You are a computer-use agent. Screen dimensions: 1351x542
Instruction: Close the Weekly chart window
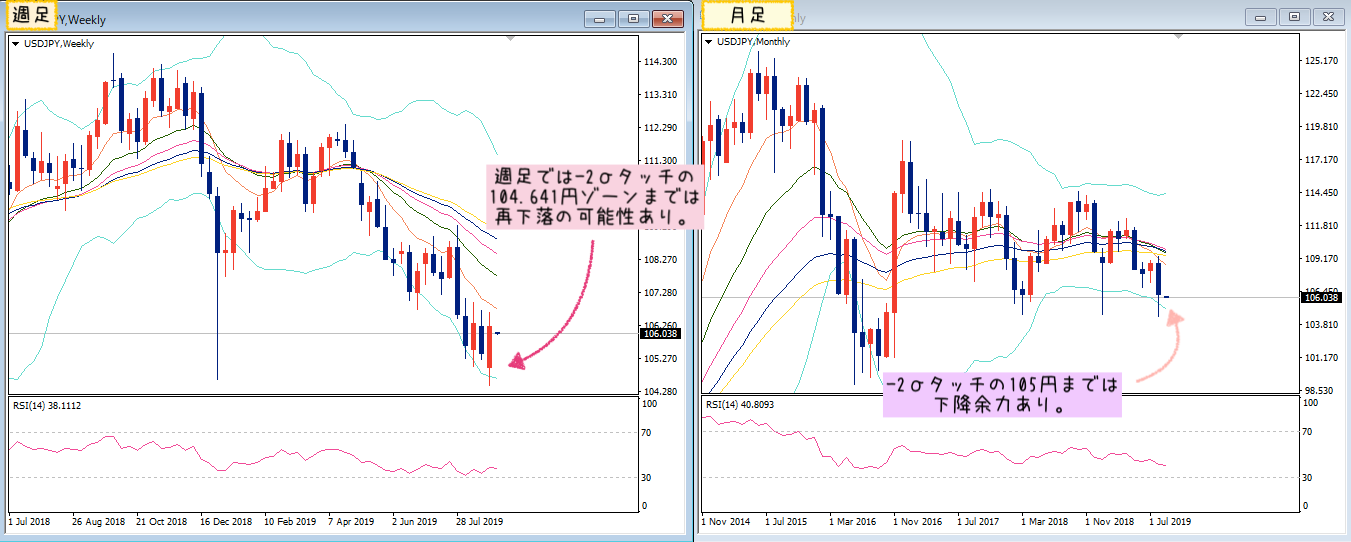pyautogui.click(x=667, y=18)
